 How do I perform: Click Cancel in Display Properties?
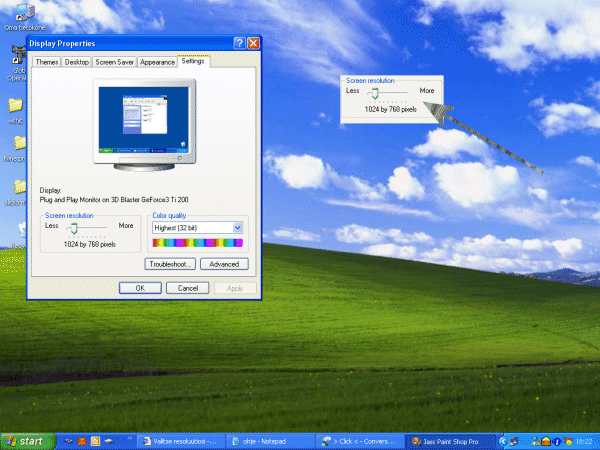[188, 288]
